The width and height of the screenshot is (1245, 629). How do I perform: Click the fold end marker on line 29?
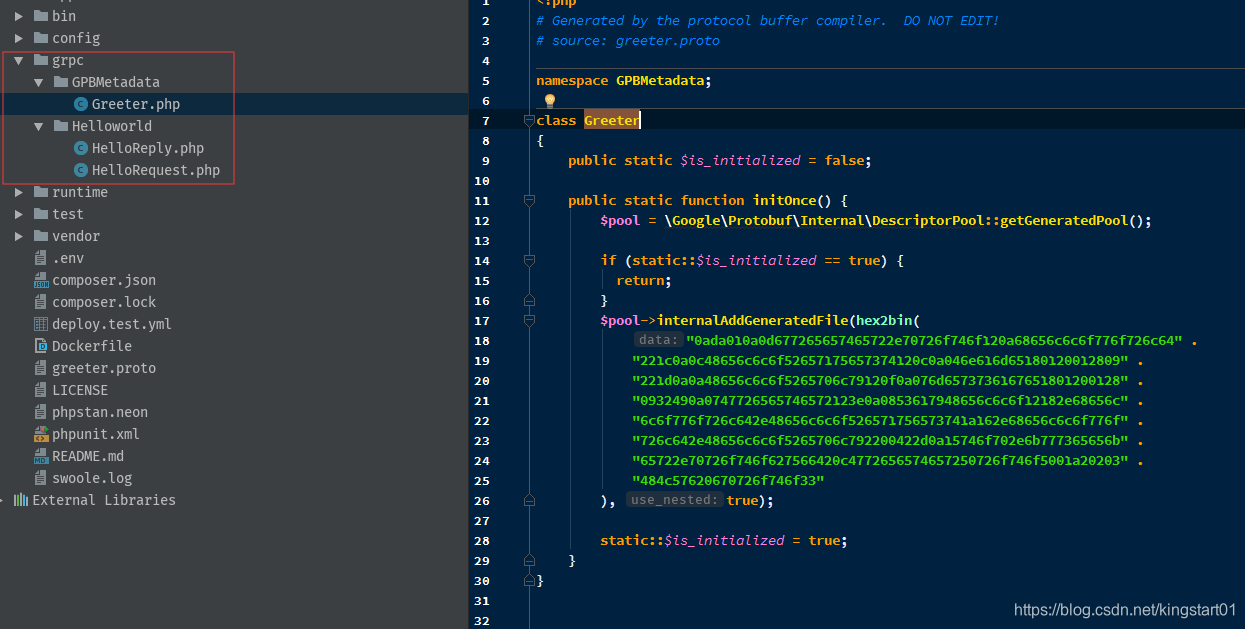pos(529,560)
